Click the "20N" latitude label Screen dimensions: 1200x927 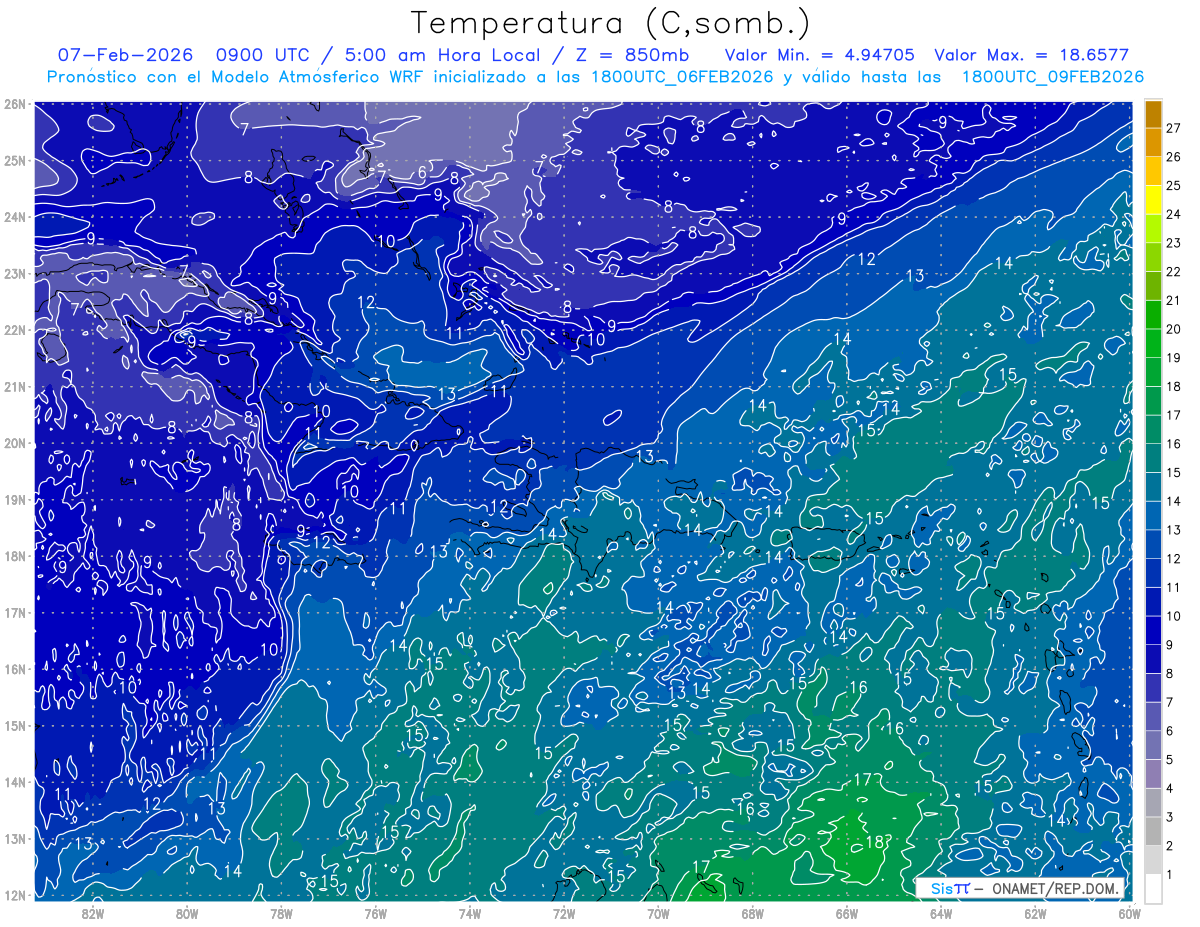[14, 443]
